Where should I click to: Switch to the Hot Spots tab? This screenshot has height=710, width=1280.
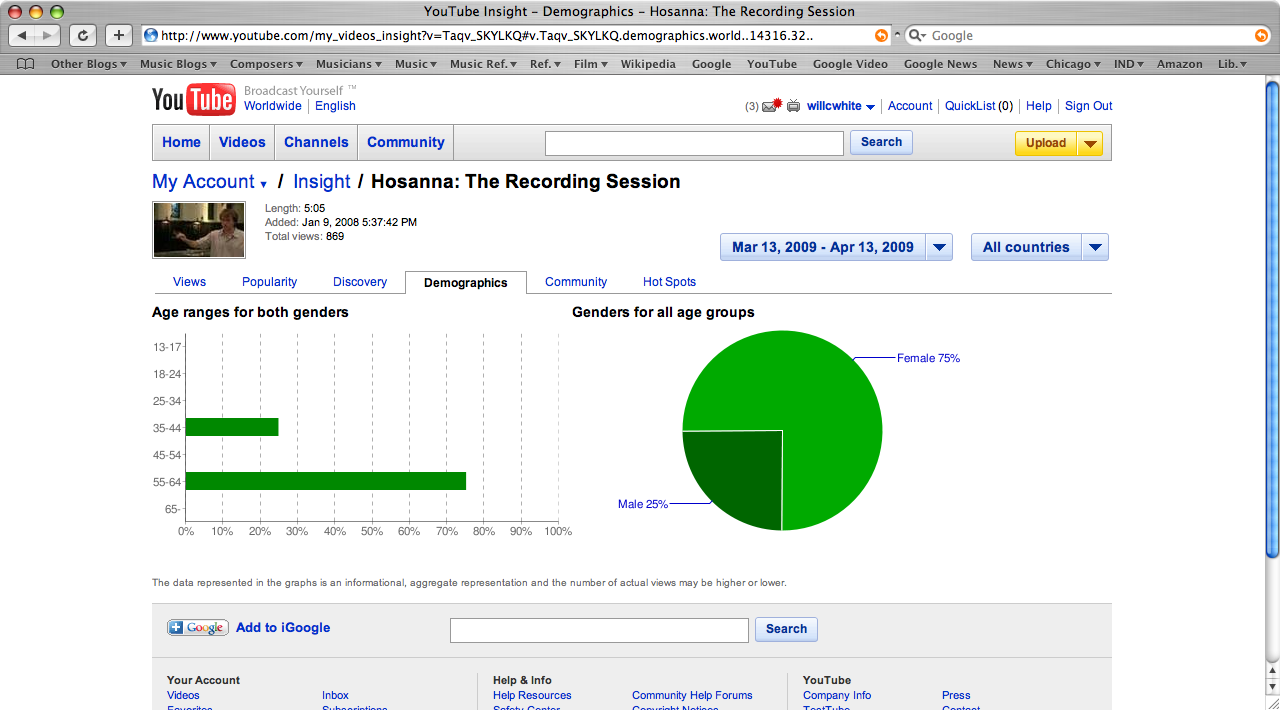click(x=669, y=282)
